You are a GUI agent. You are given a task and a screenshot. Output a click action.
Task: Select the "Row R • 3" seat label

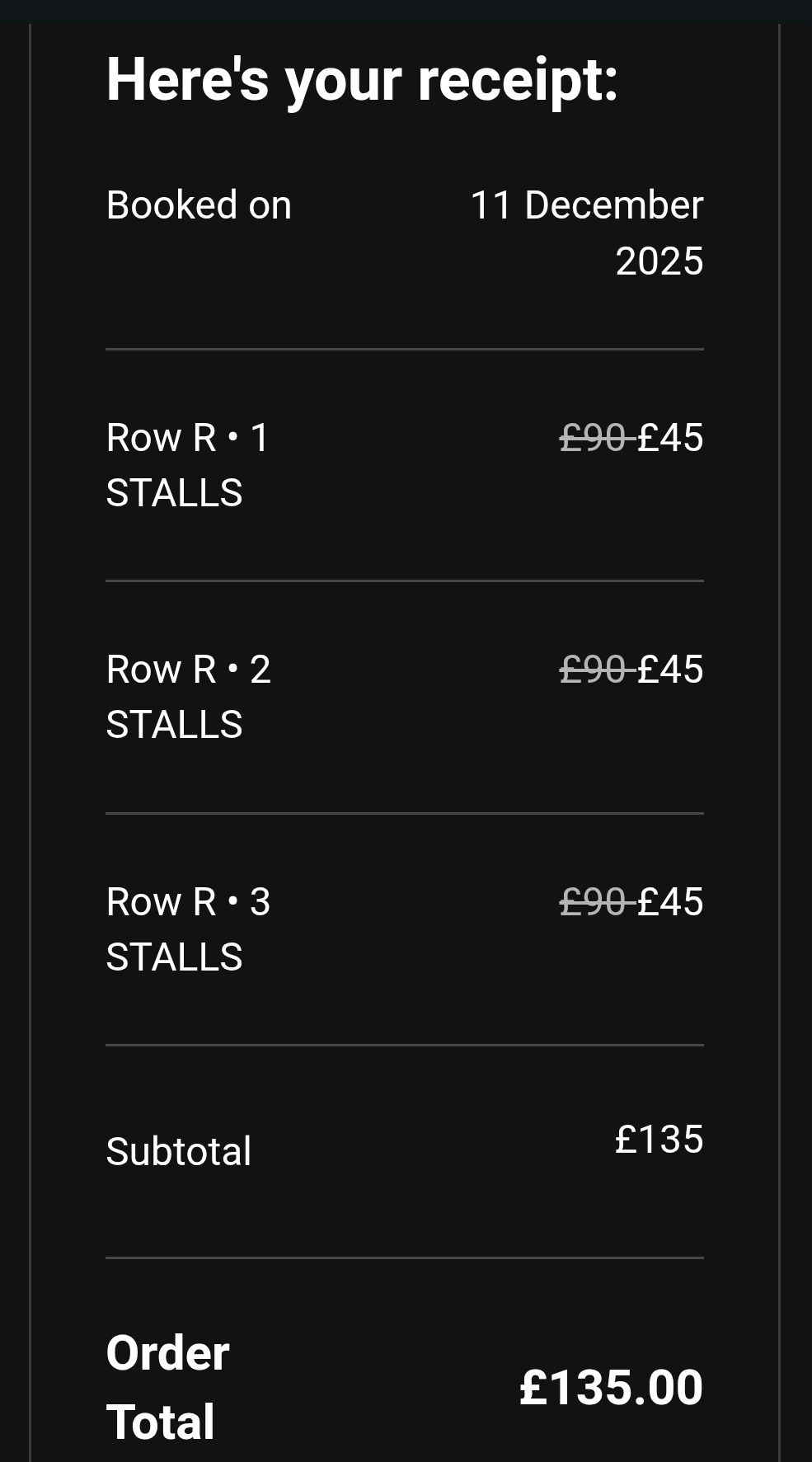click(188, 902)
